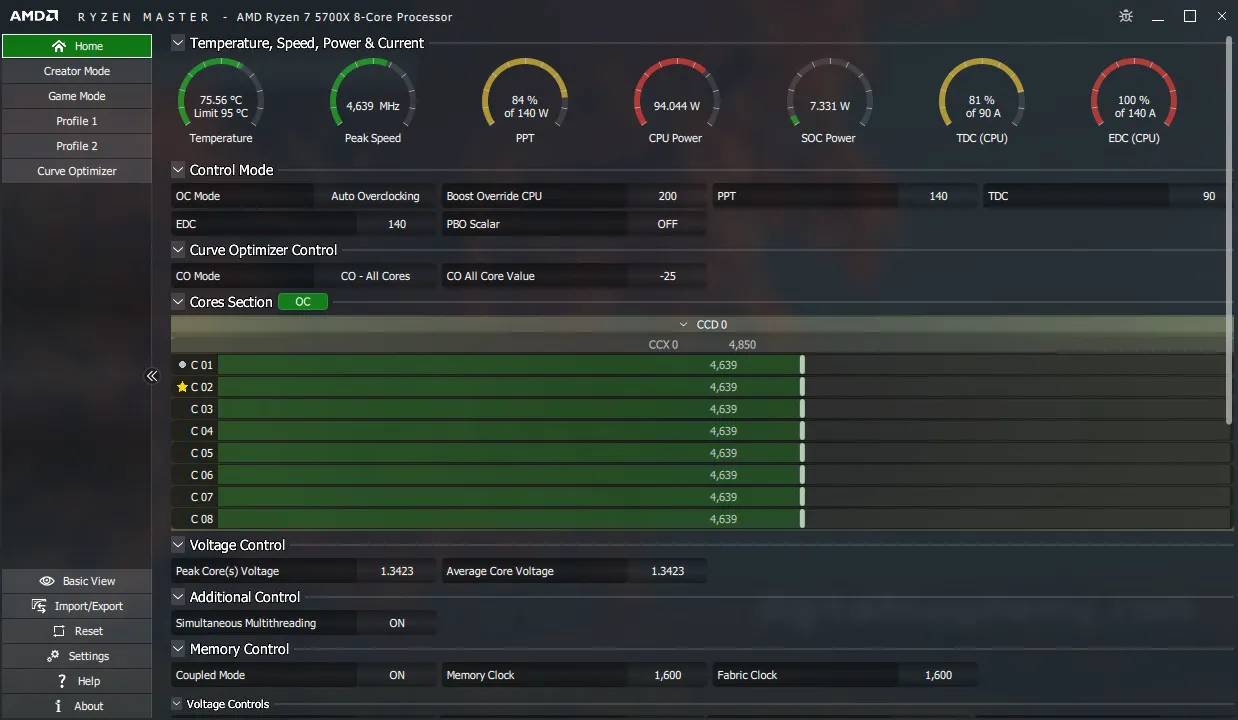Collapse sidebar with double chevron icon
Image resolution: width=1238 pixels, height=720 pixels.
(152, 376)
